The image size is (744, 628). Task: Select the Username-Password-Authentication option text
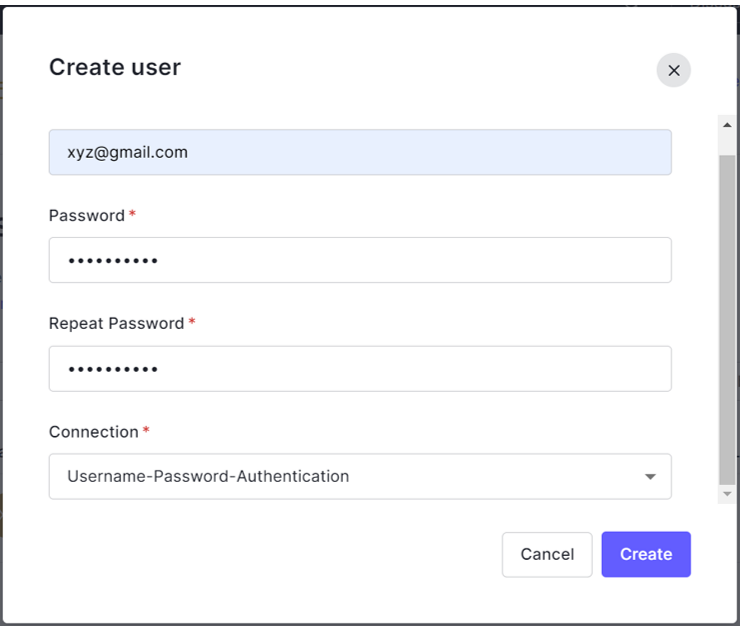(x=208, y=477)
